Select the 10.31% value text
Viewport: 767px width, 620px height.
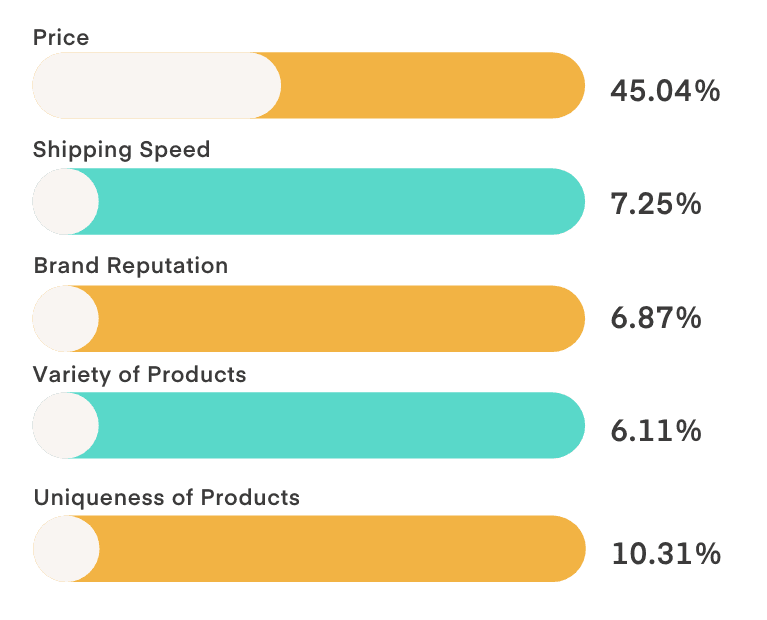pyautogui.click(x=666, y=554)
